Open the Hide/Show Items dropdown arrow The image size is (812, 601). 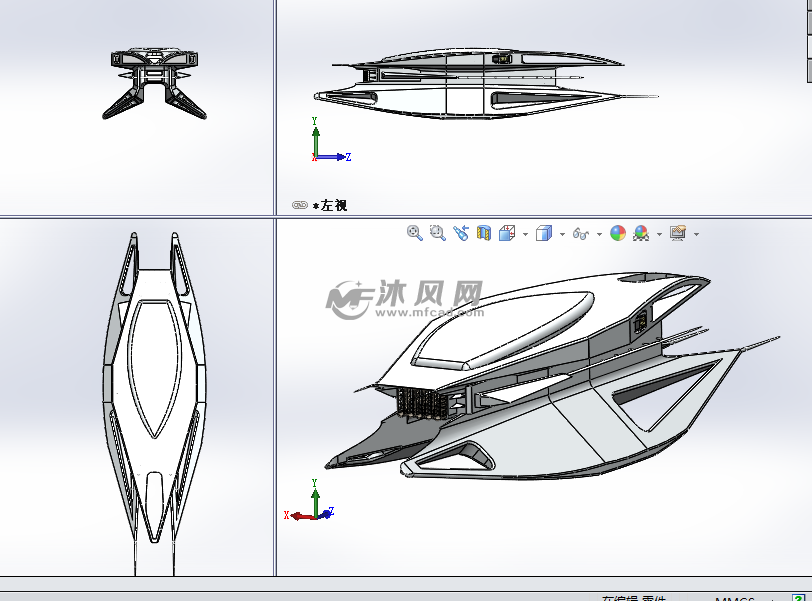598,233
